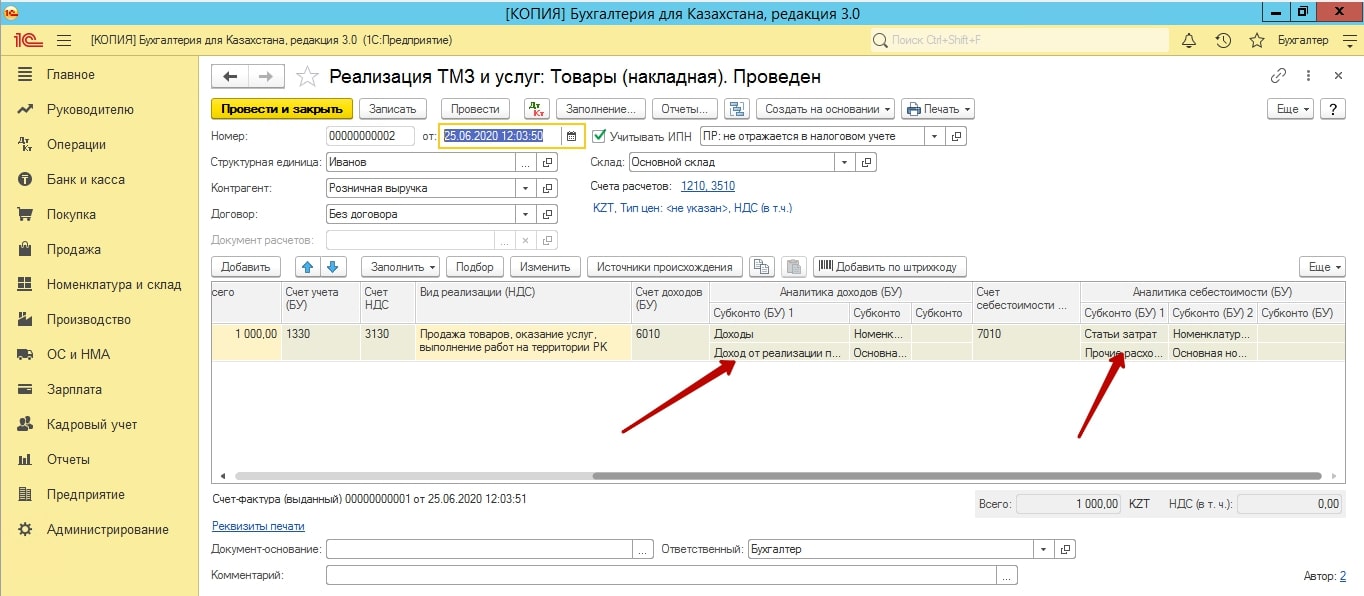Copy the link using the chain icon
The image size is (1364, 596).
point(1278,76)
